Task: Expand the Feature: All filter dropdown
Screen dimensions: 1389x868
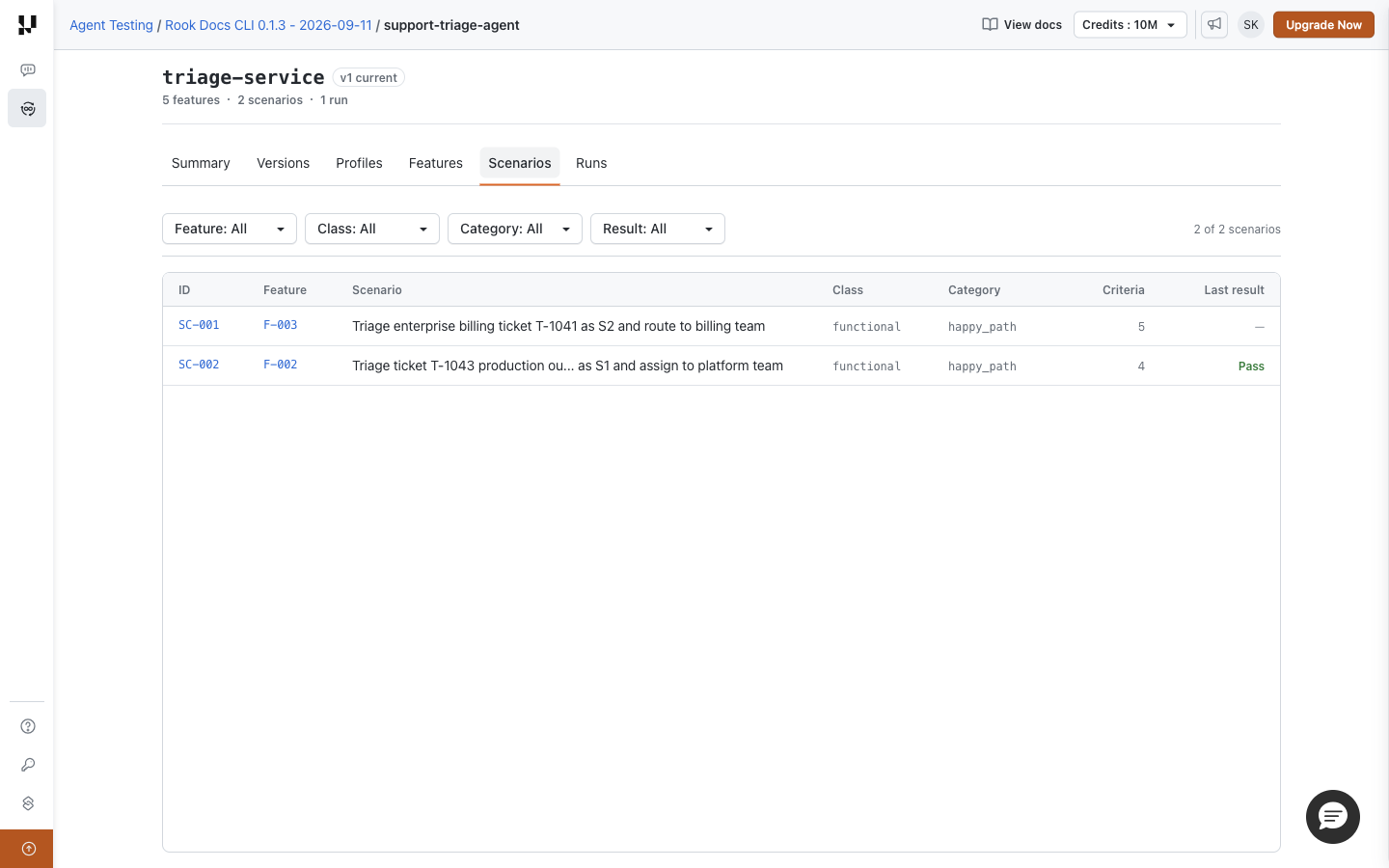Action: (x=230, y=229)
